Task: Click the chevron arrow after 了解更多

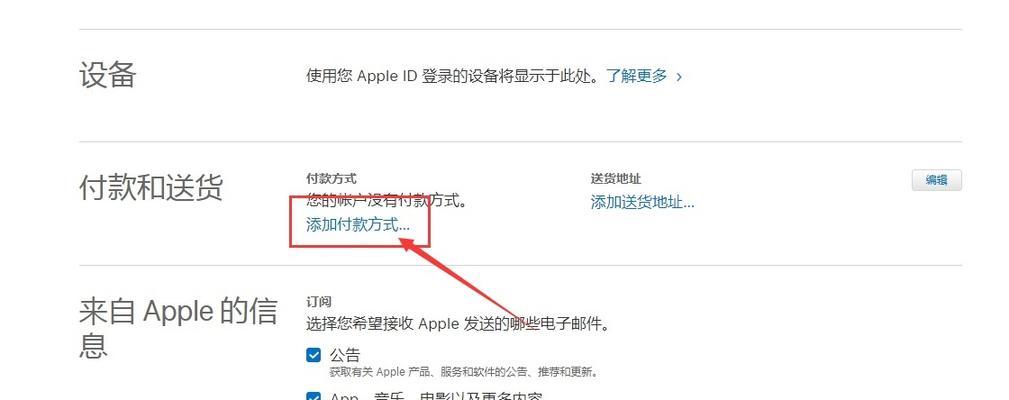Action: 679,77
